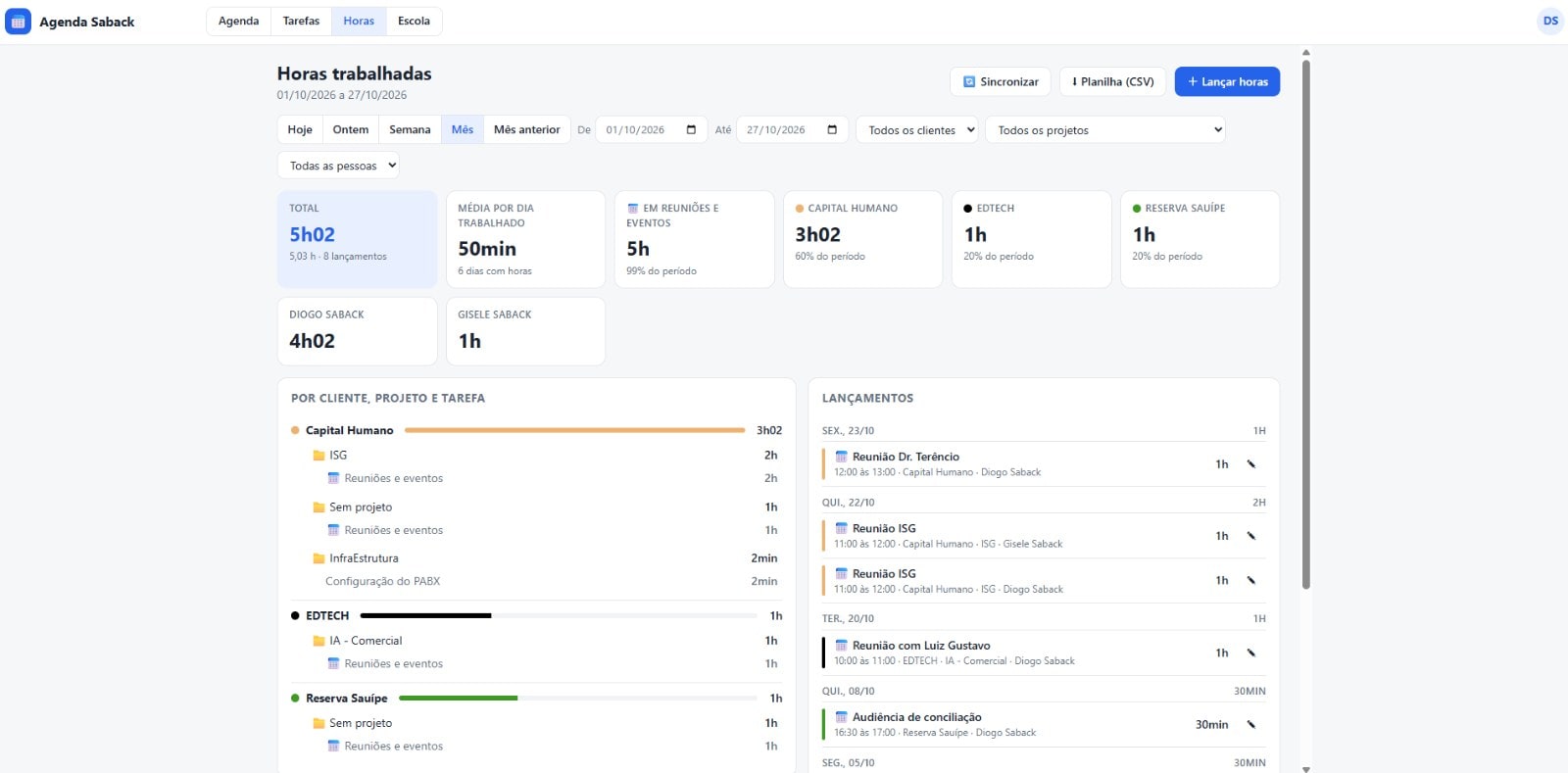The height and width of the screenshot is (773, 1568).
Task: Edit the Reunião com Luiz Gustavo entry
Action: tap(1251, 652)
